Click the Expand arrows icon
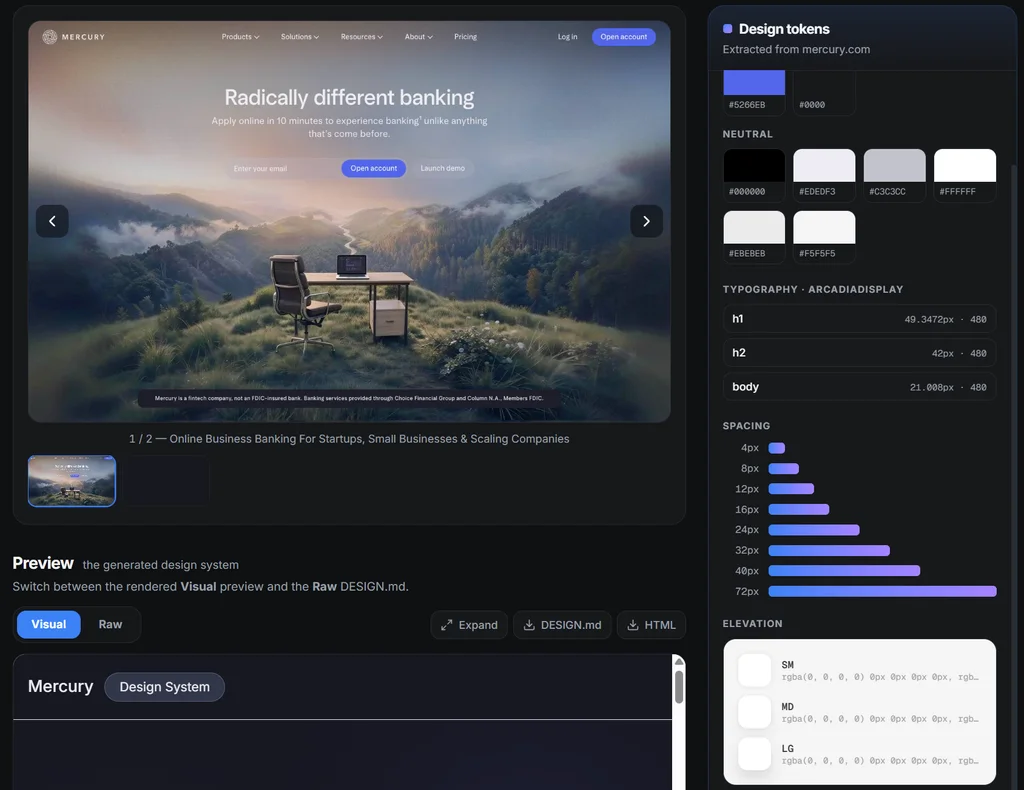 [x=447, y=625]
